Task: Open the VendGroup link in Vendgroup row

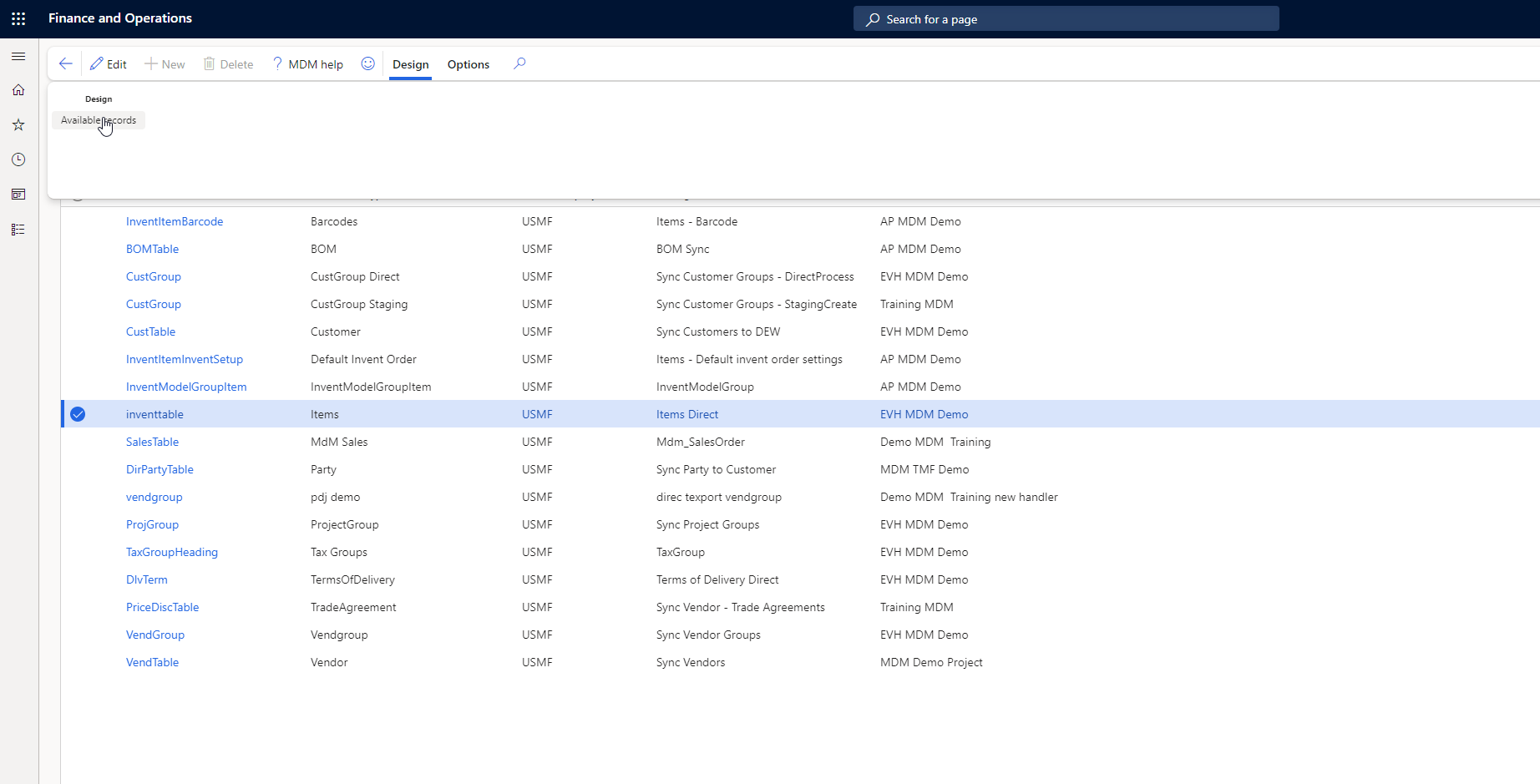Action: [155, 635]
